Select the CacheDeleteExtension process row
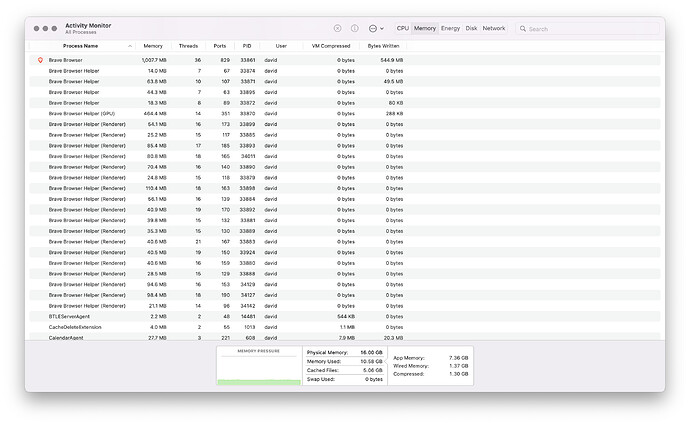690x424 pixels. [345, 327]
